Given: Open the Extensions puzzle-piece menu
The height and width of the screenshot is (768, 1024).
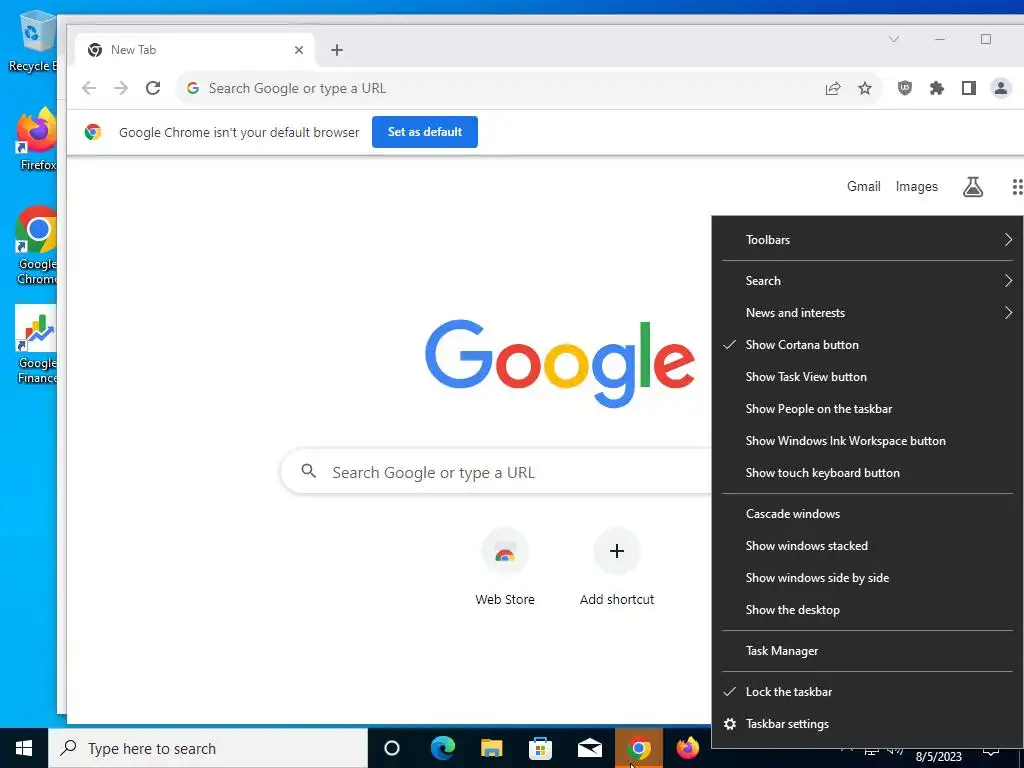Looking at the screenshot, I should pyautogui.click(x=936, y=88).
